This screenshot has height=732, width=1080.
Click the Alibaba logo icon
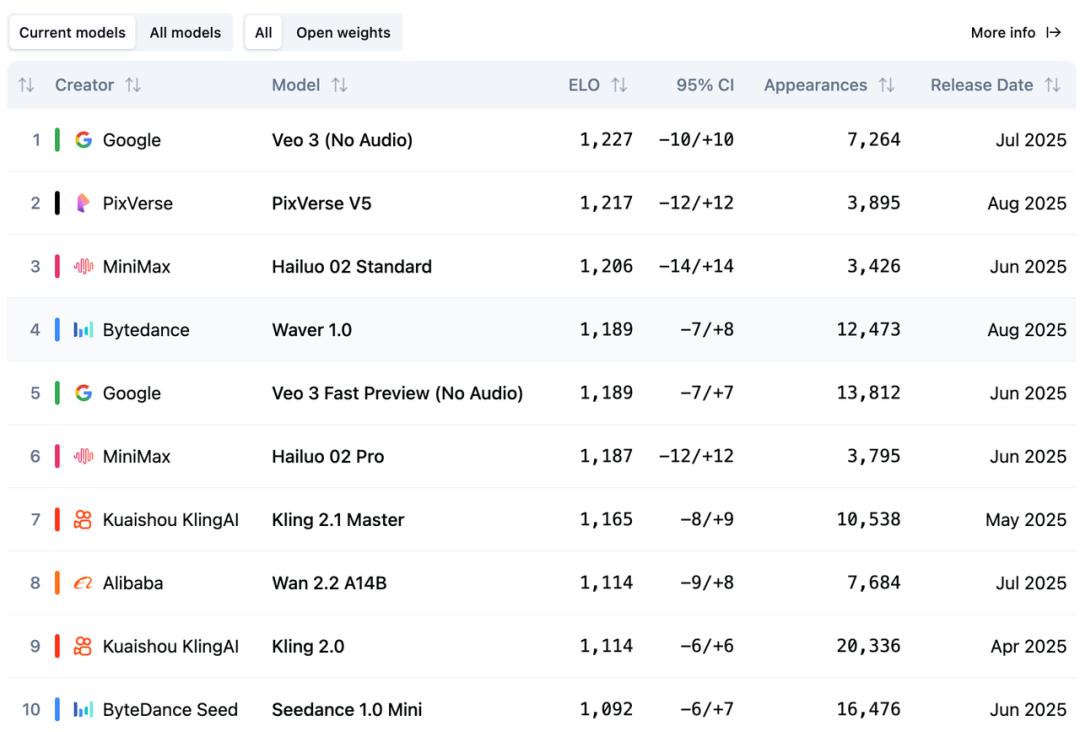pos(84,583)
